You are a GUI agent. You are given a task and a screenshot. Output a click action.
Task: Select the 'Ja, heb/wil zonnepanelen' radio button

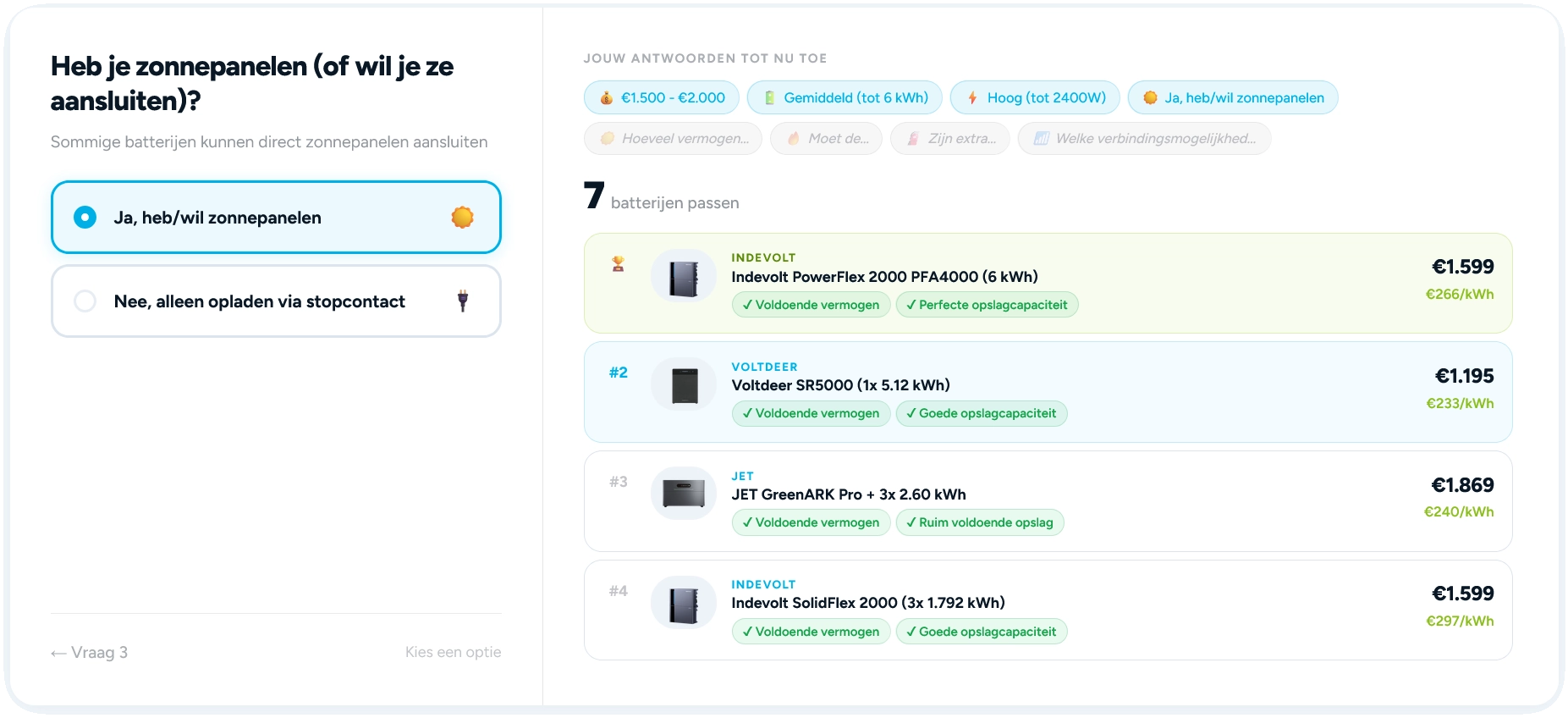pos(85,218)
